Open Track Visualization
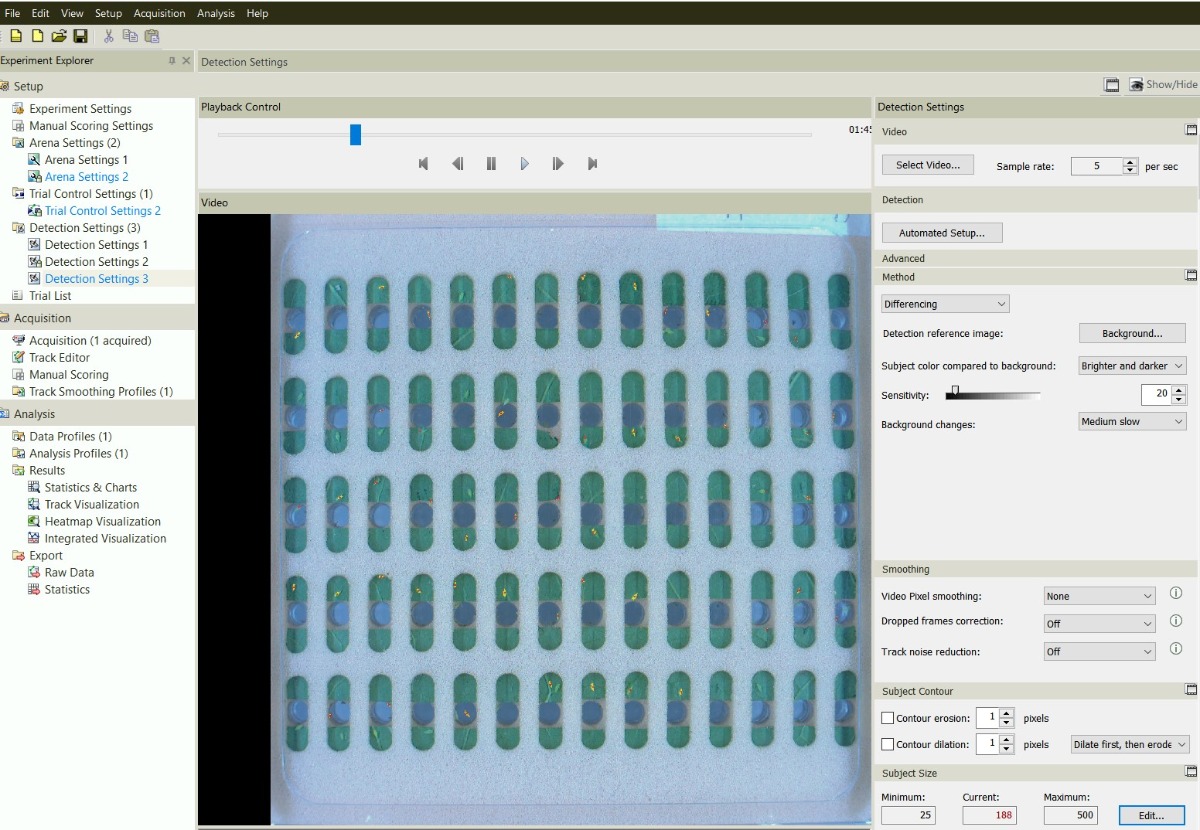1200x830 pixels. click(x=92, y=505)
